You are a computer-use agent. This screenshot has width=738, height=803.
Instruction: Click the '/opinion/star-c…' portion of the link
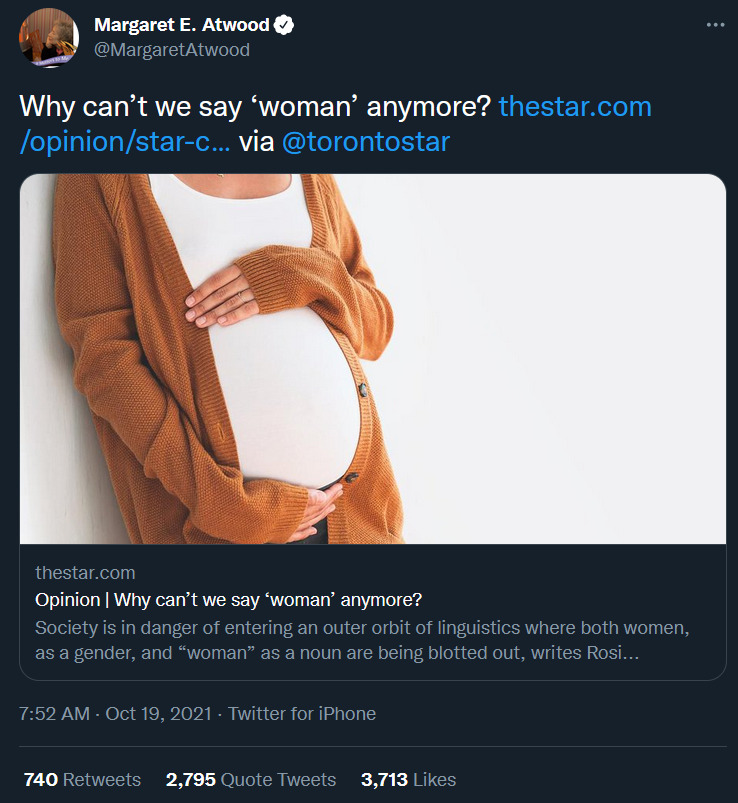(125, 141)
